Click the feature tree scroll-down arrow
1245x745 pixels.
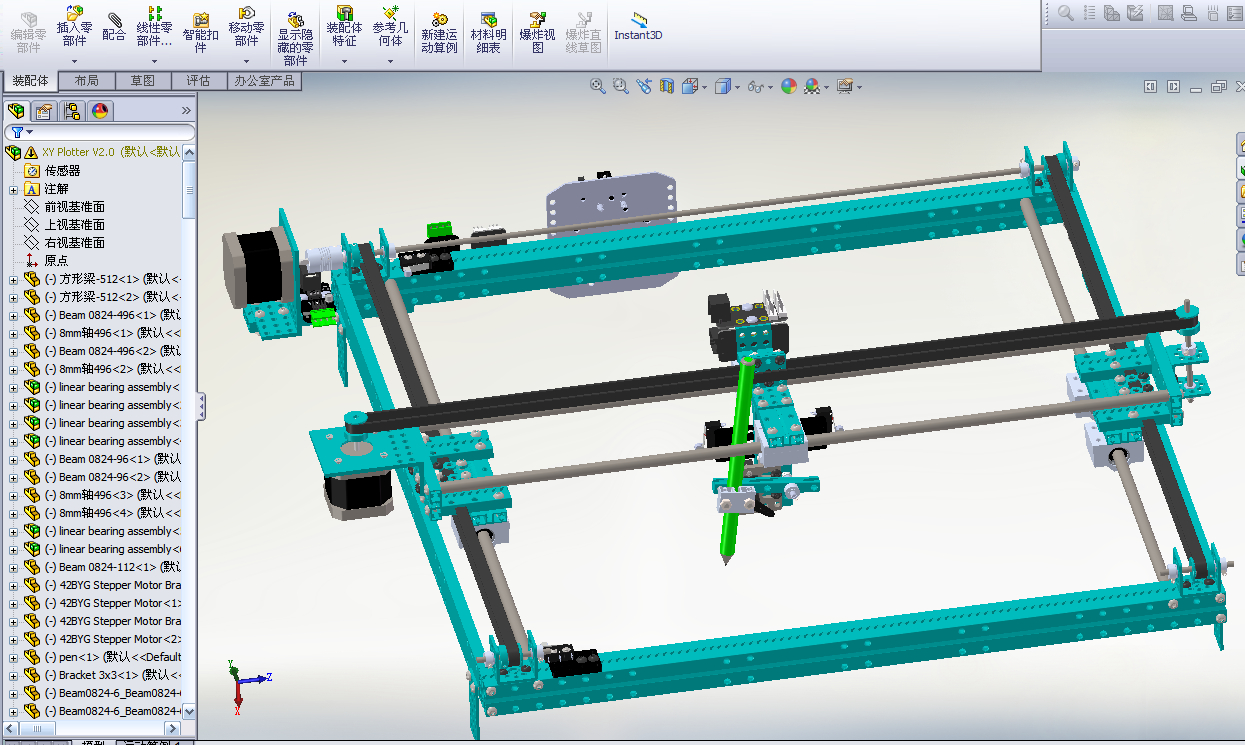(x=190, y=711)
